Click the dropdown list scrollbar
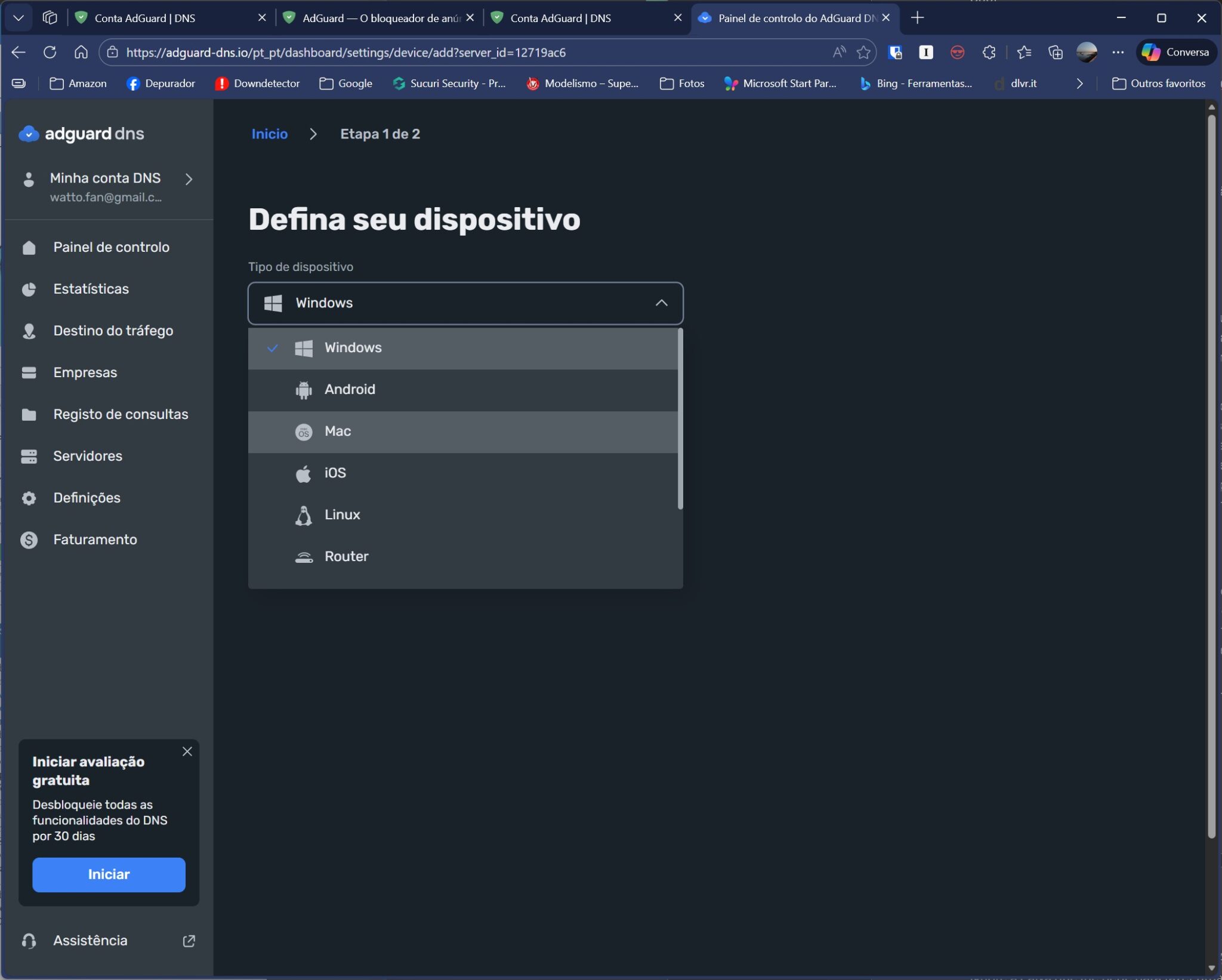Image resolution: width=1222 pixels, height=980 pixels. click(680, 418)
